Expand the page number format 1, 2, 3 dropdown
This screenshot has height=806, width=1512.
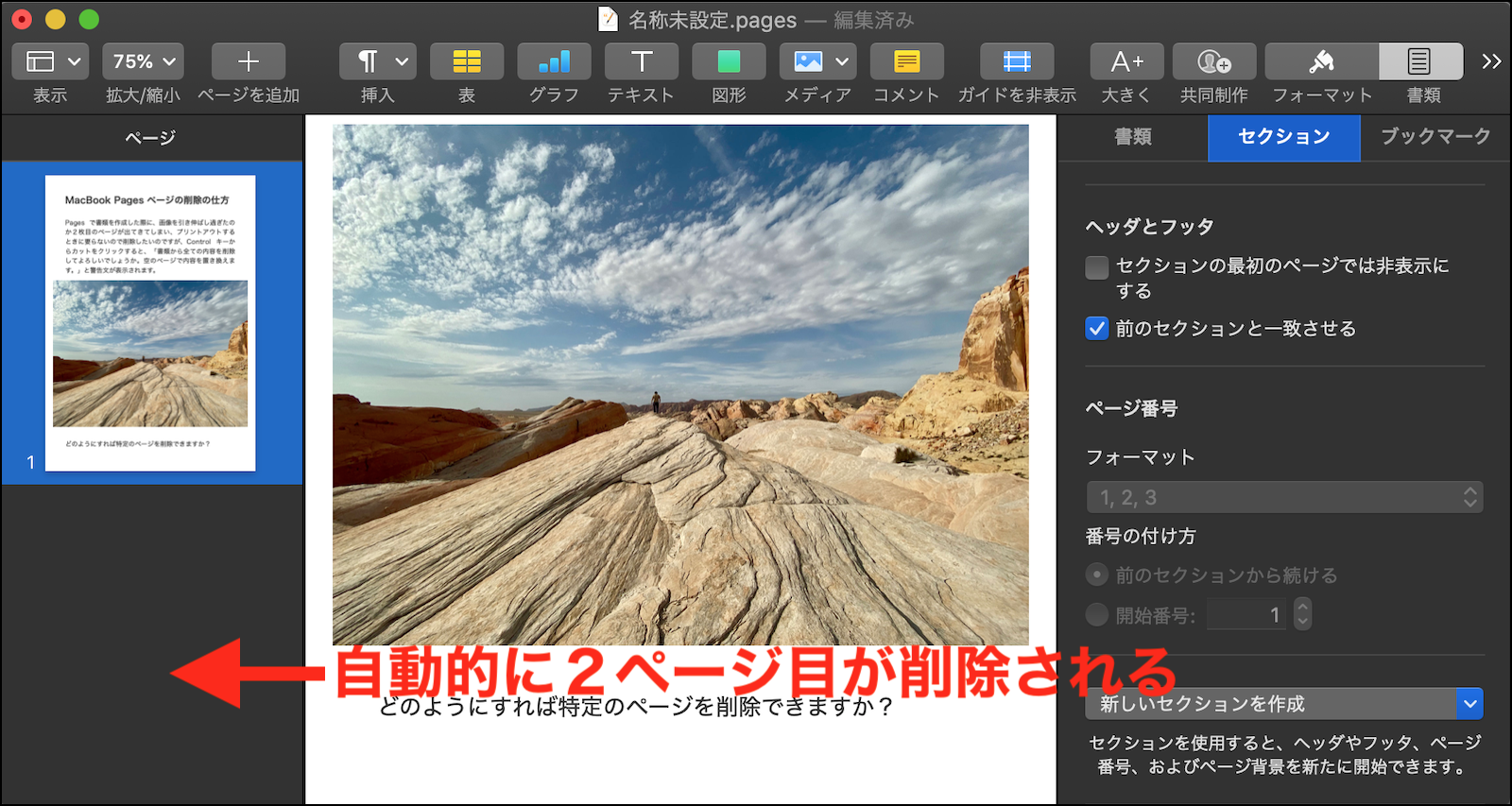pos(1284,497)
